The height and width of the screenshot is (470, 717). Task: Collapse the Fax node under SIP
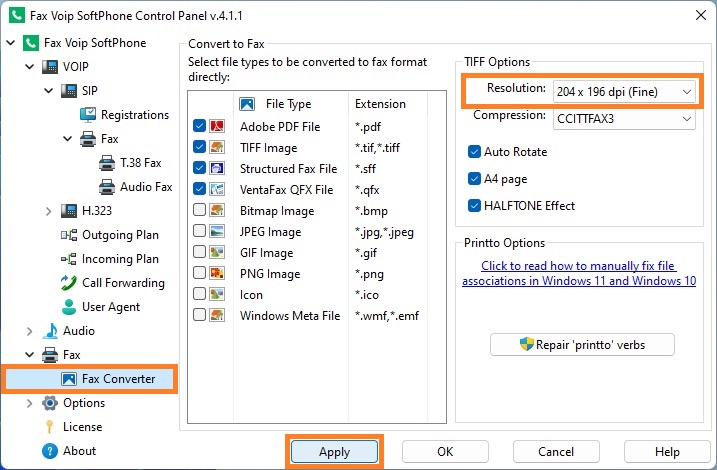click(68, 139)
